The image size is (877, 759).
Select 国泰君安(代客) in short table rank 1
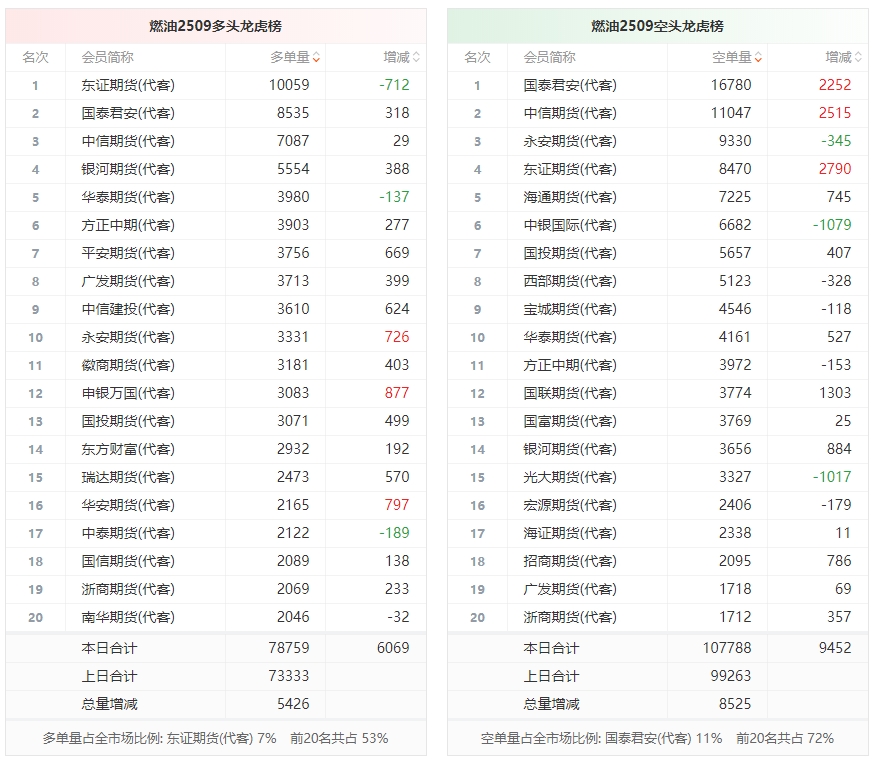point(570,85)
